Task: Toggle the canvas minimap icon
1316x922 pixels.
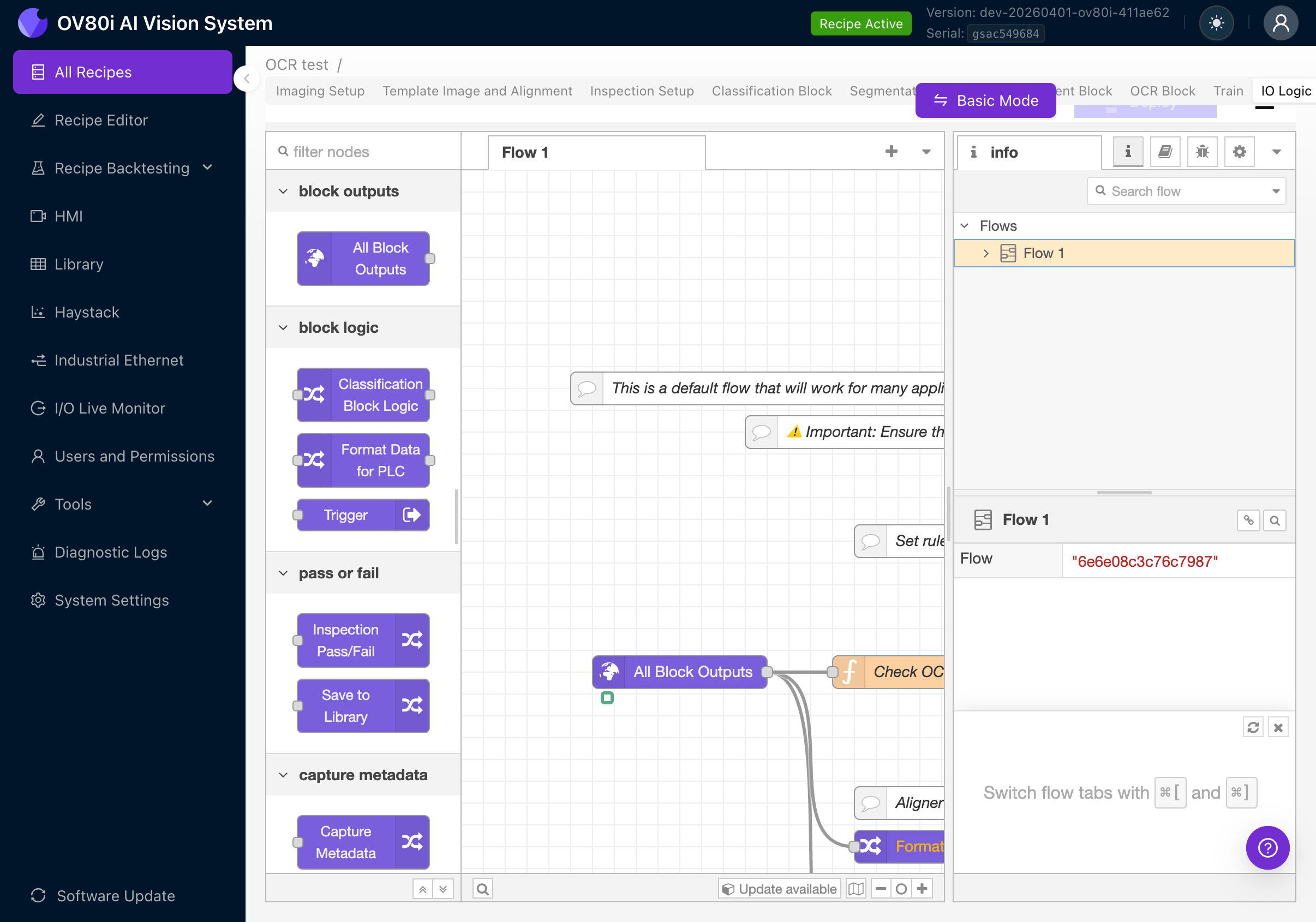Action: pyautogui.click(x=856, y=888)
